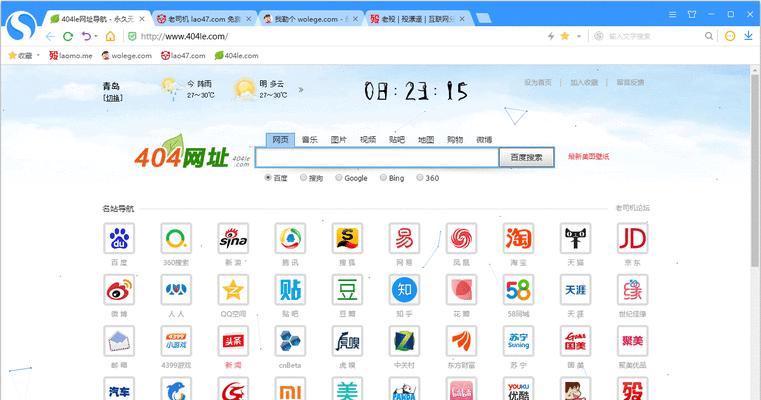Open the wolege.com bookmark
Screen dimensions: 761x400
point(127,55)
